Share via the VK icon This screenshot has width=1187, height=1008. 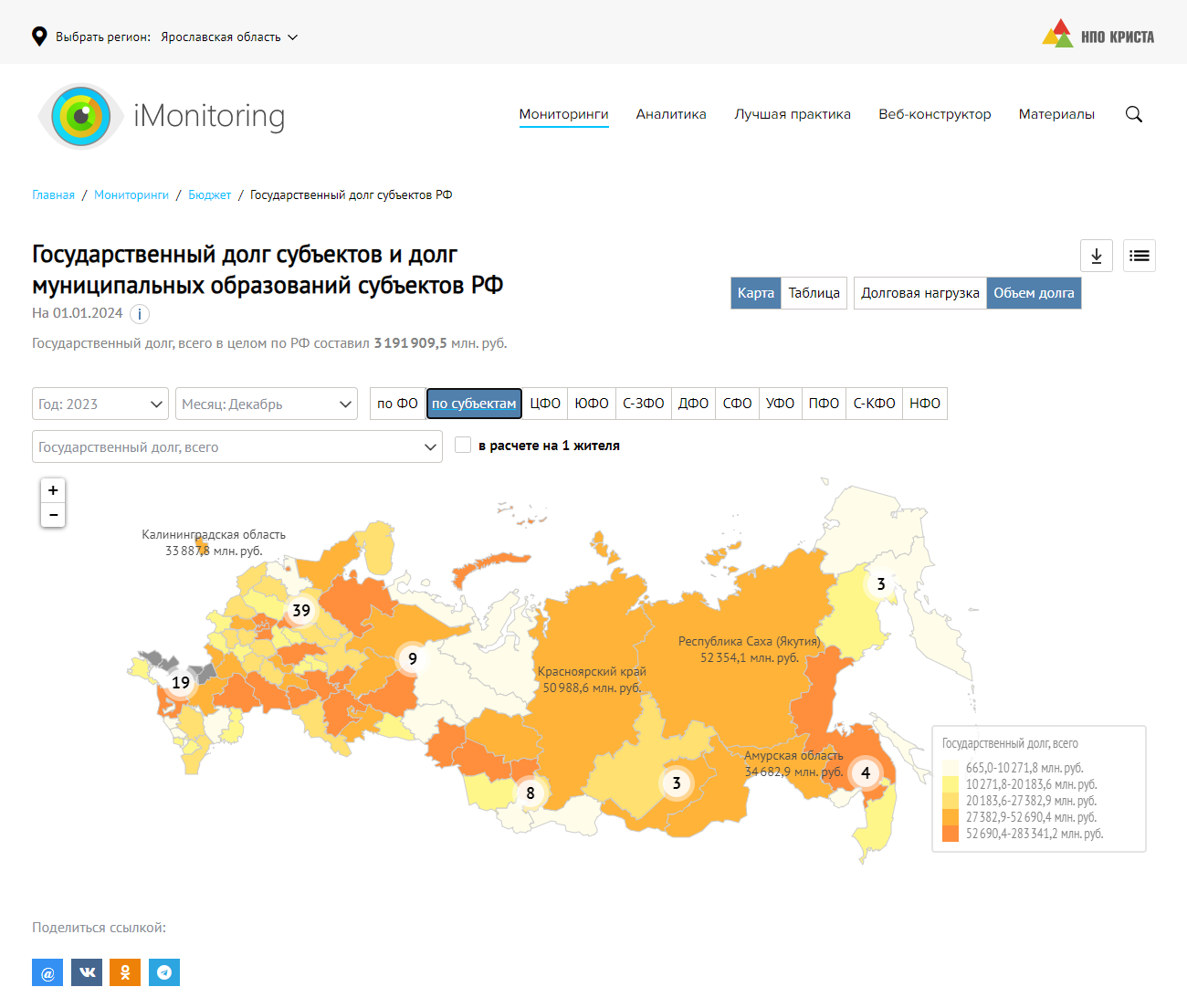(87, 972)
